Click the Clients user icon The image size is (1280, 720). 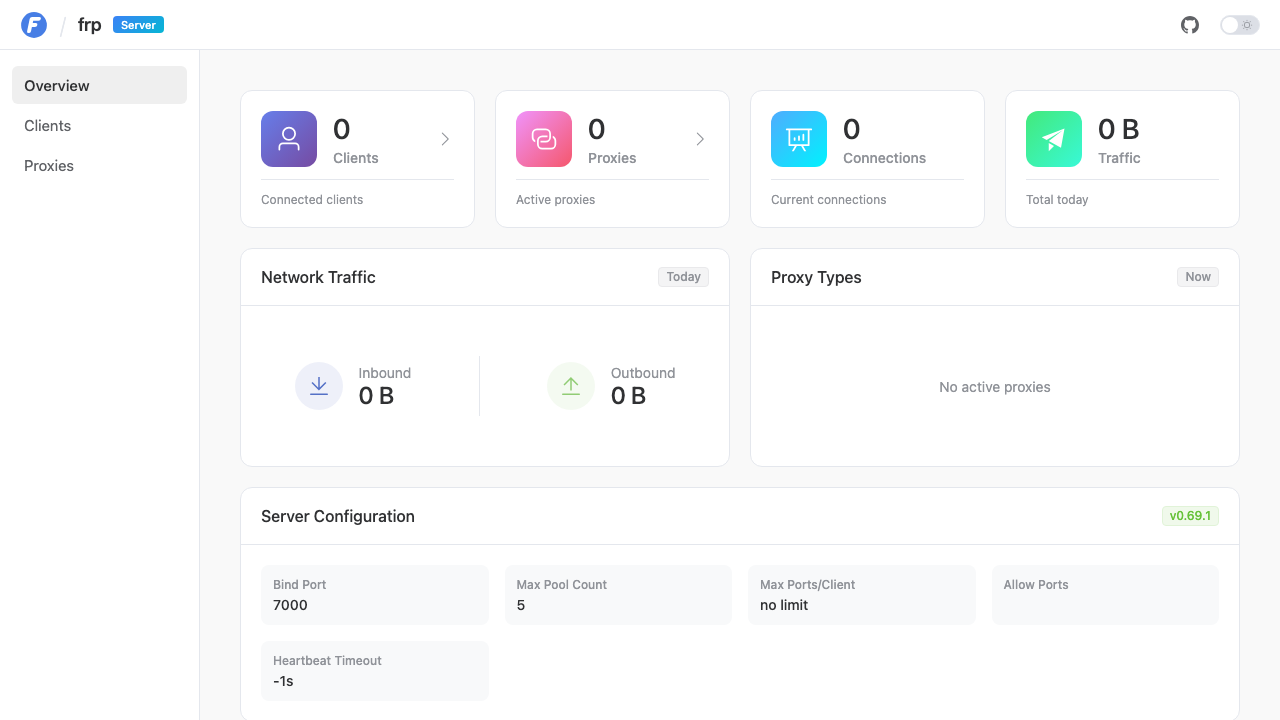(x=289, y=139)
